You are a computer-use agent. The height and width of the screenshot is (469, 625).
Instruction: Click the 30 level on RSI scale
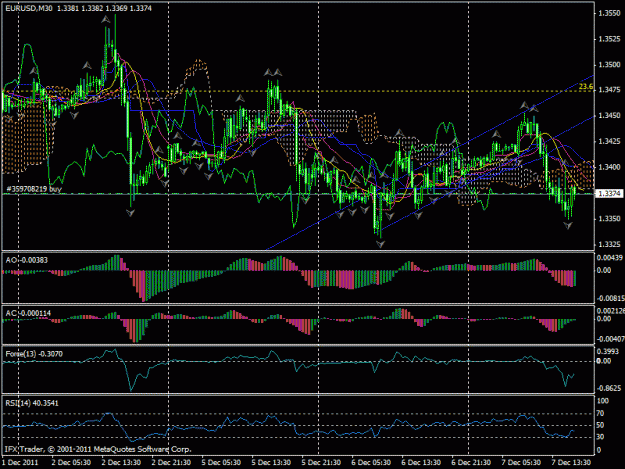pos(600,437)
